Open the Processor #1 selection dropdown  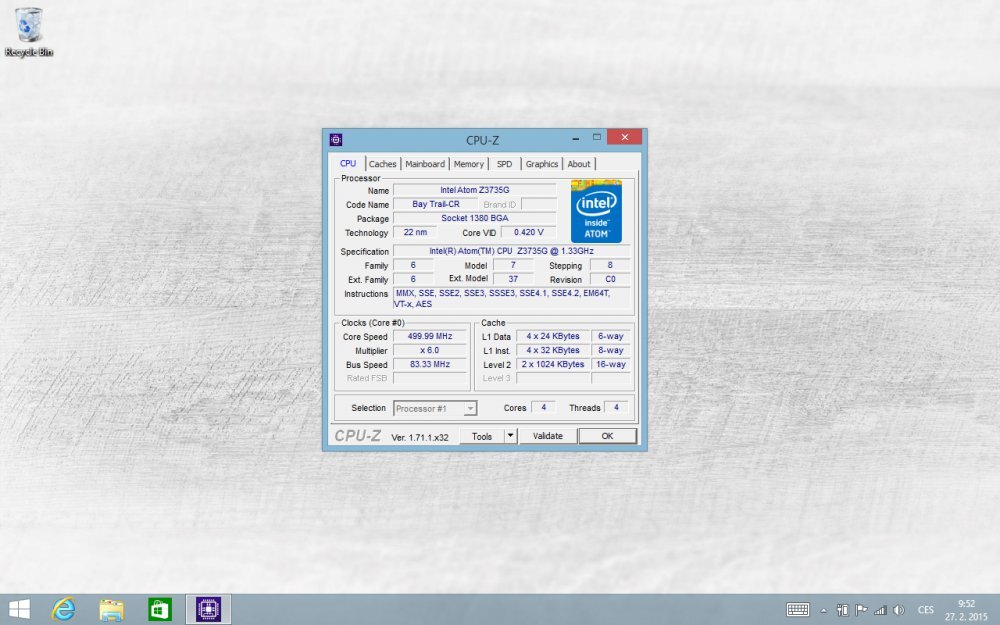435,408
